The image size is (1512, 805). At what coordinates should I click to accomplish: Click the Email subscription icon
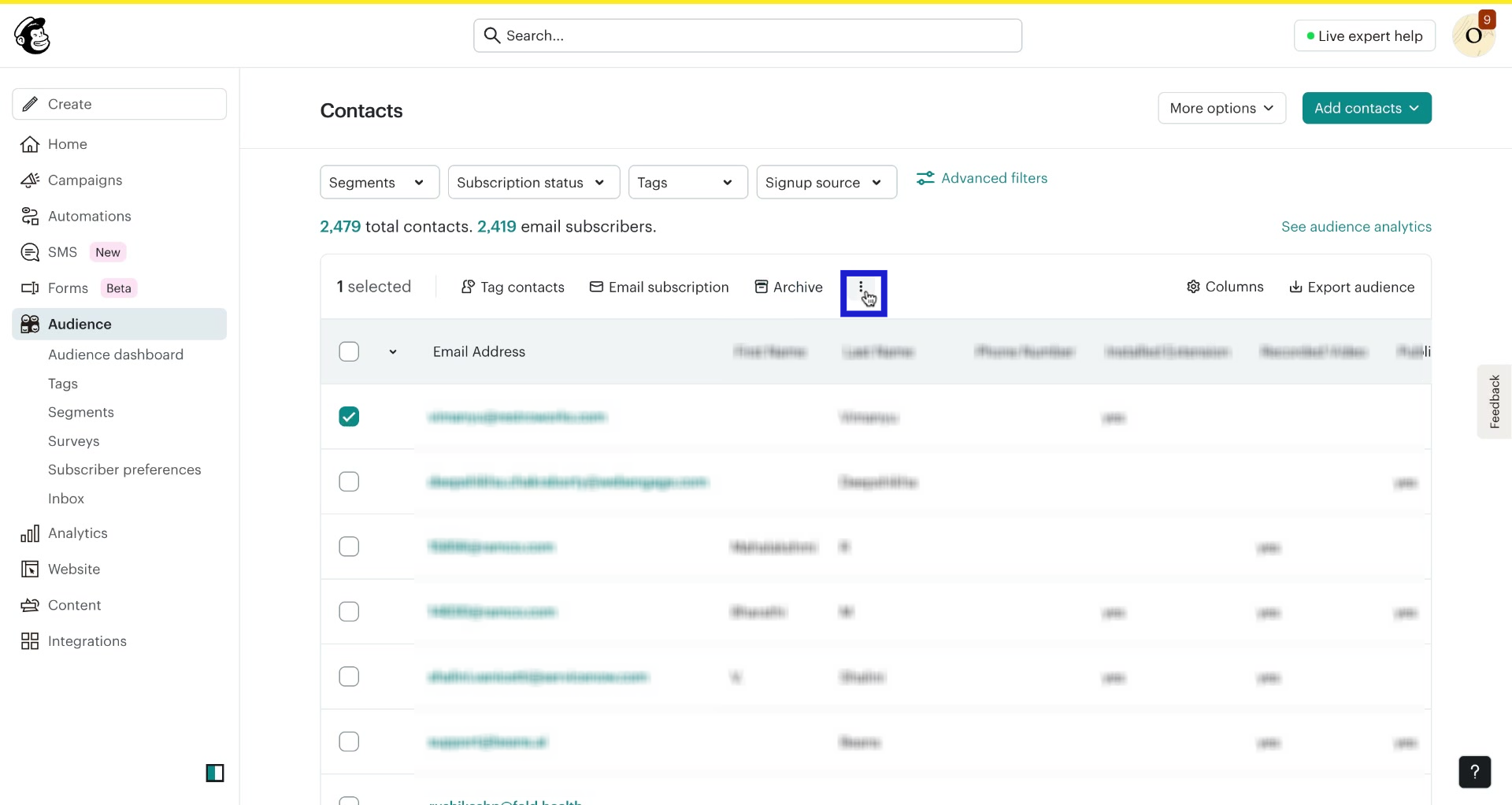click(x=597, y=287)
